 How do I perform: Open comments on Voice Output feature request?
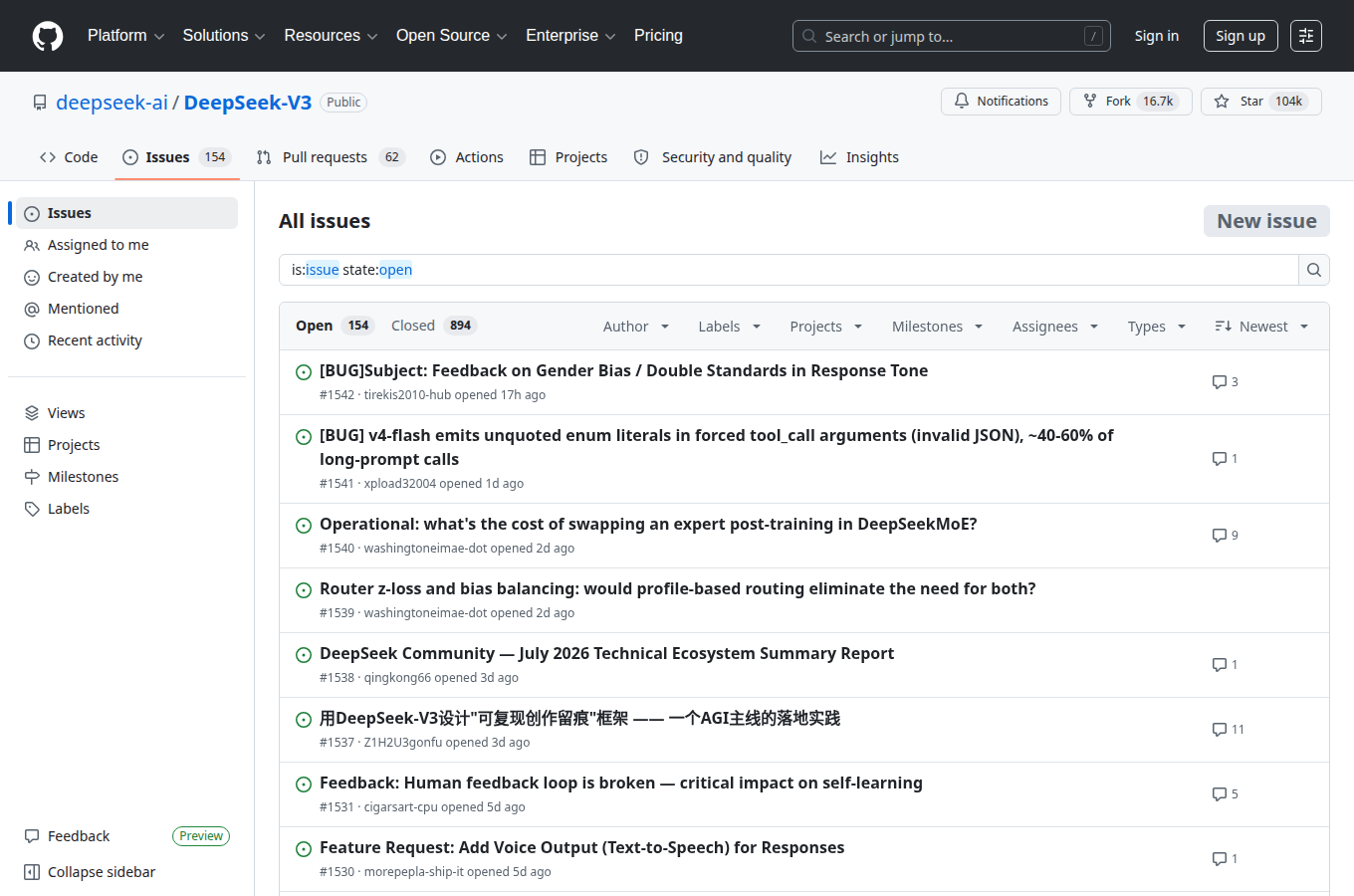pos(1225,859)
